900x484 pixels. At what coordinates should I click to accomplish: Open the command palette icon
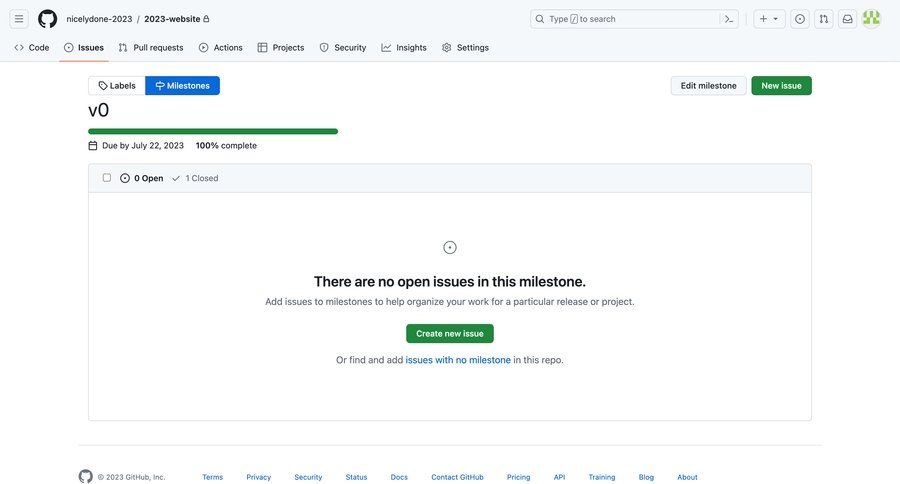coord(729,19)
